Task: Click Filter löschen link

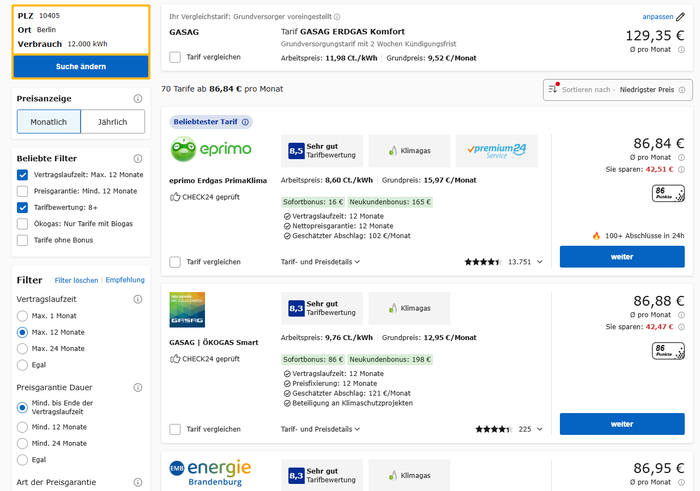Action: (x=76, y=280)
